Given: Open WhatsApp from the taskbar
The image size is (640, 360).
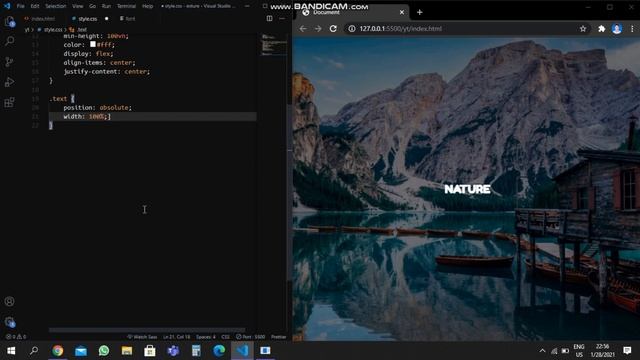Looking at the screenshot, I should [104, 351].
